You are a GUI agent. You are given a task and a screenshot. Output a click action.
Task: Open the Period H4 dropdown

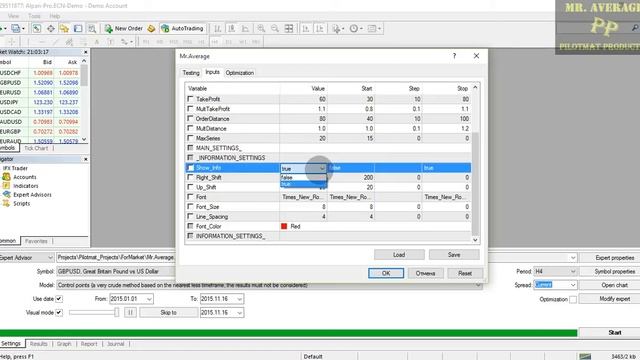[573, 271]
